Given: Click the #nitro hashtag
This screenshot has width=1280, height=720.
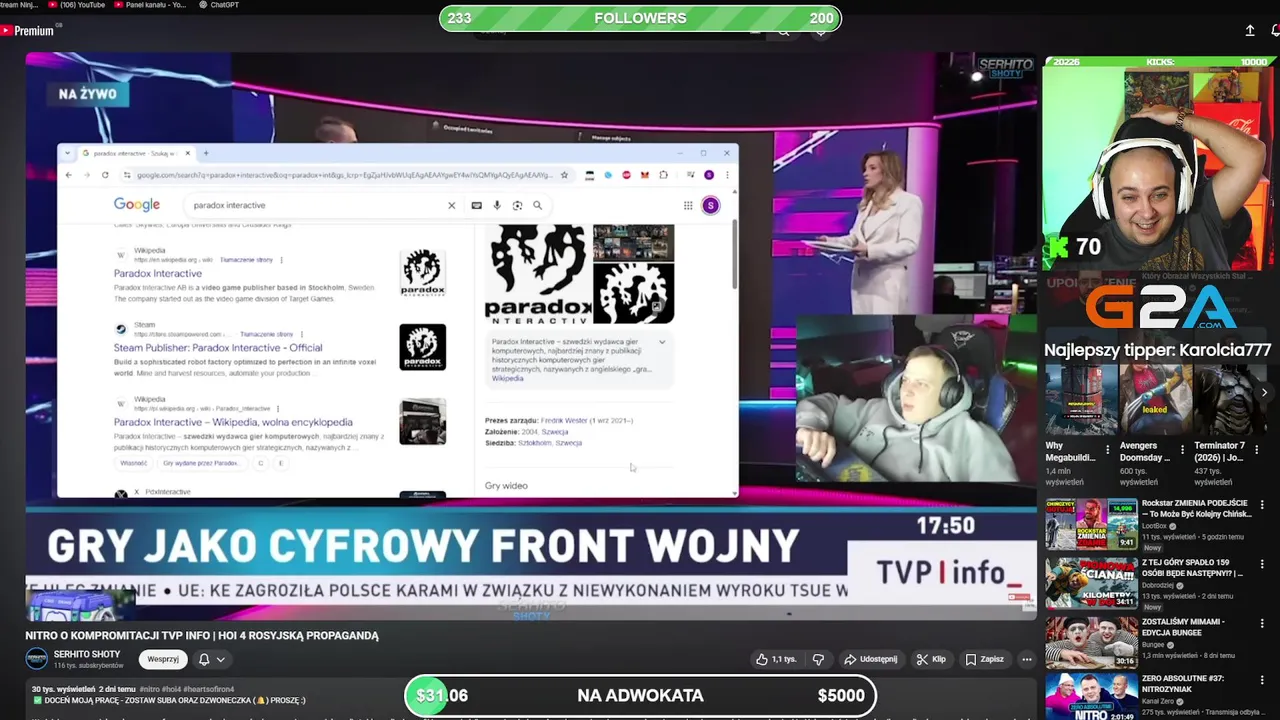Looking at the screenshot, I should (150, 689).
